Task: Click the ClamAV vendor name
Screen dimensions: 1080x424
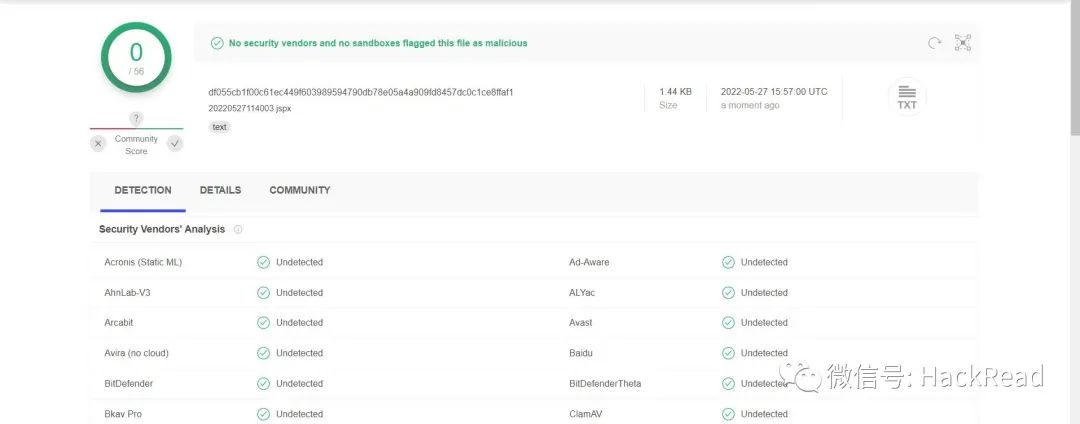Action: point(587,414)
